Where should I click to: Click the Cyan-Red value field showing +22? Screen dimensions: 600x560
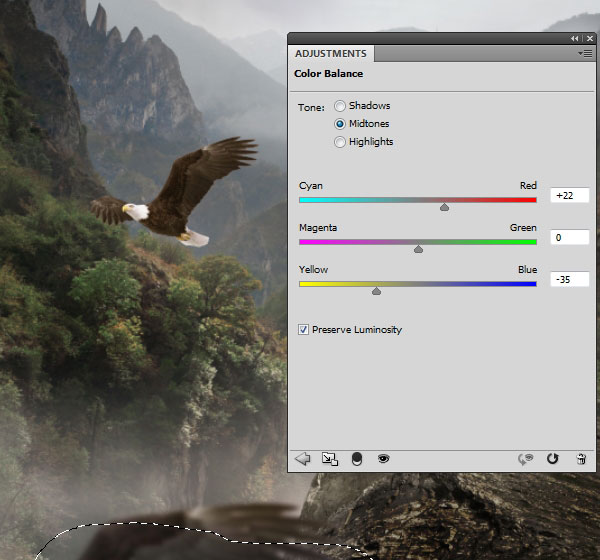pyautogui.click(x=570, y=196)
